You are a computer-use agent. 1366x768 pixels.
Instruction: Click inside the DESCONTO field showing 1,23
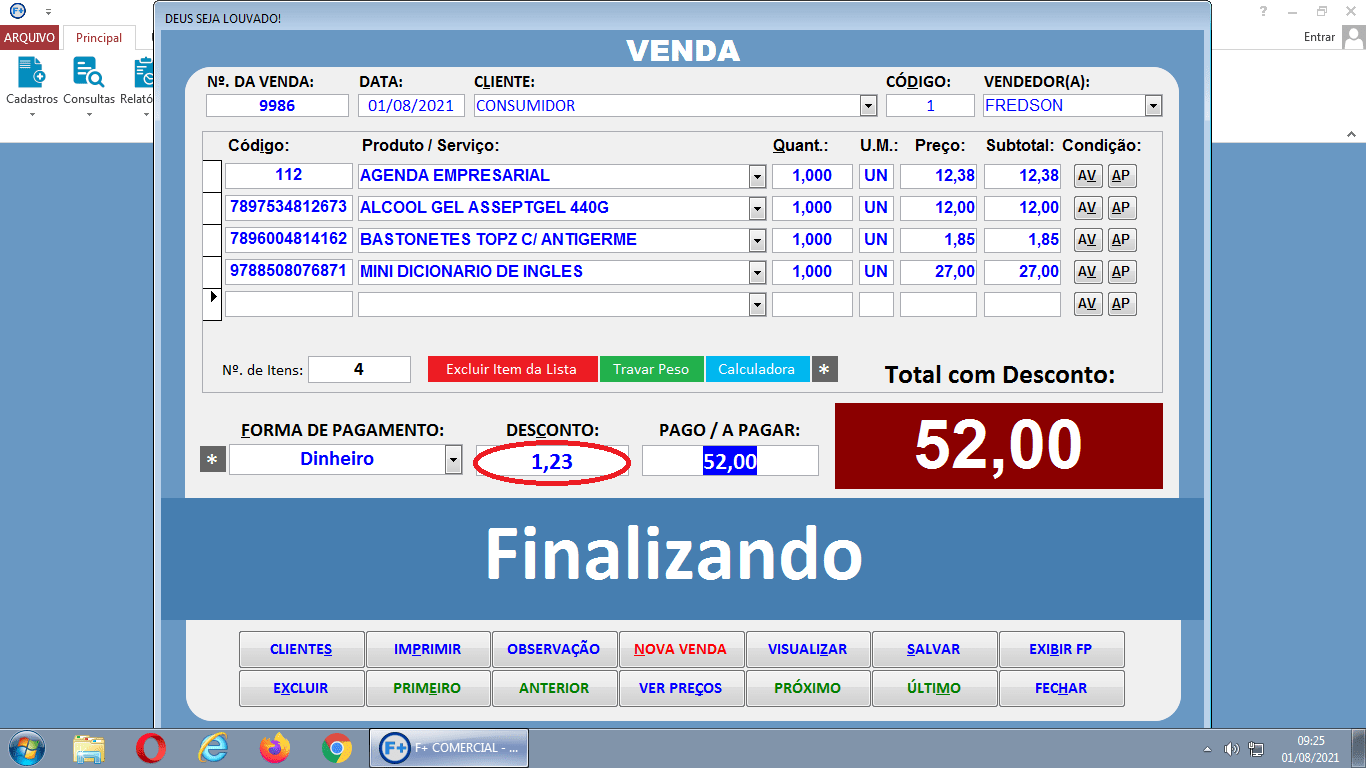(551, 460)
